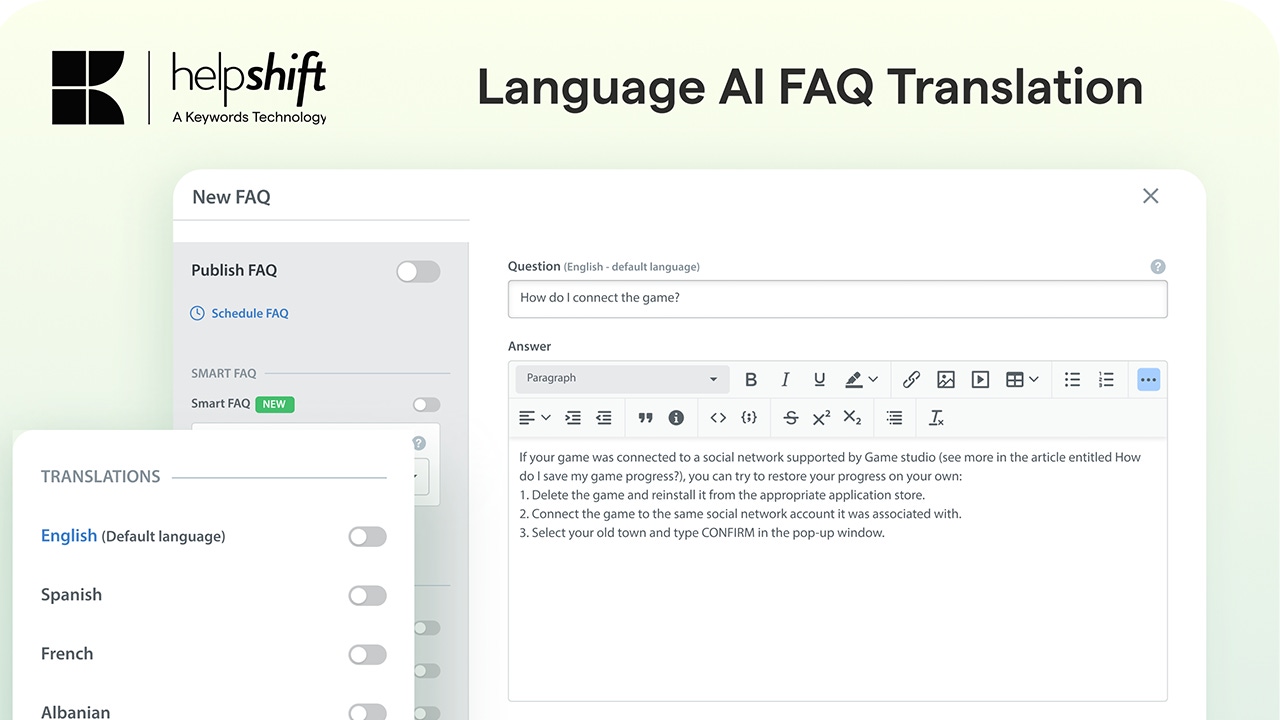Click the blockquote icon
Screen dimensions: 1280x720
coord(645,418)
